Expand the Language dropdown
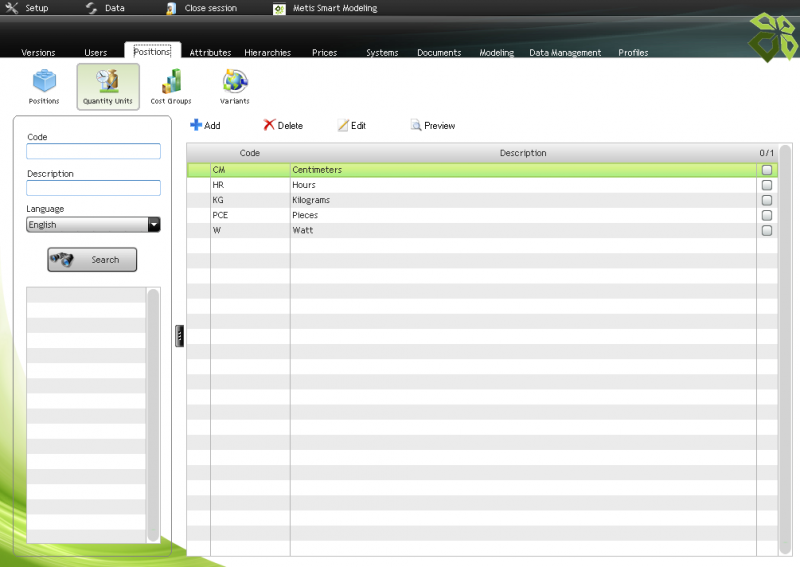Image resolution: width=800 pixels, height=567 pixels. [x=154, y=225]
